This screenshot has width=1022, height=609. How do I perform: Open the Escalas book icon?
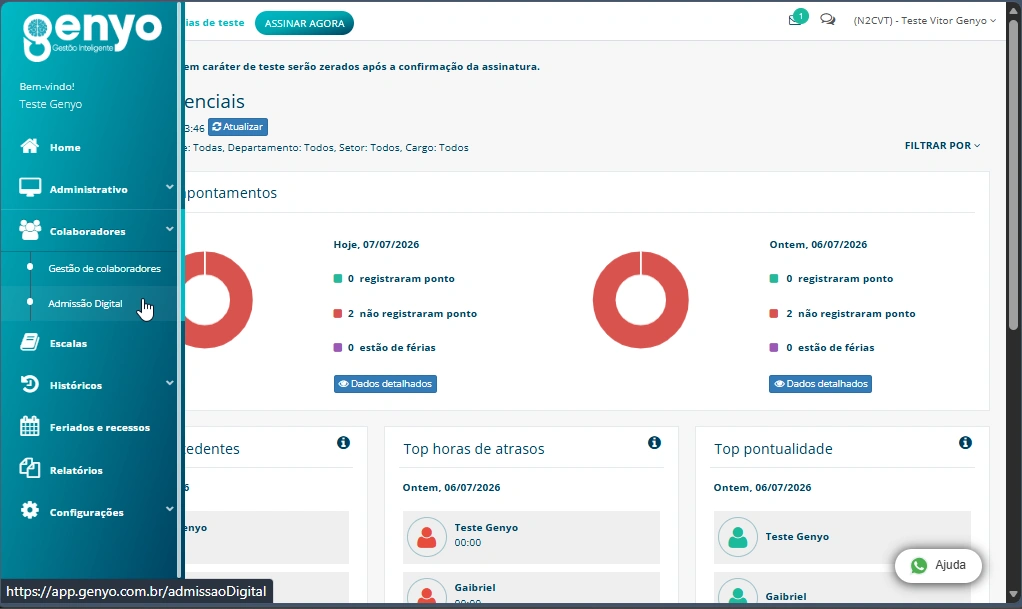pos(29,342)
